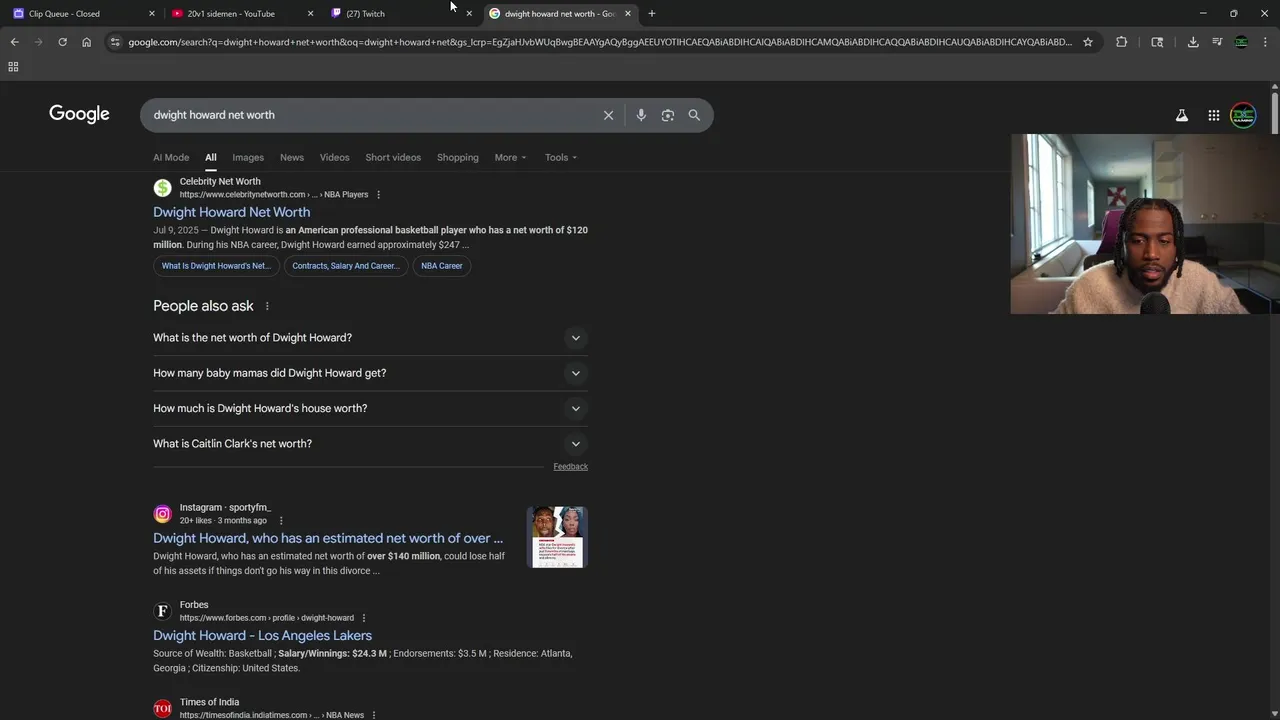This screenshot has width=1280, height=720.
Task: Close the (27) Twitch tab
Action: (x=469, y=13)
